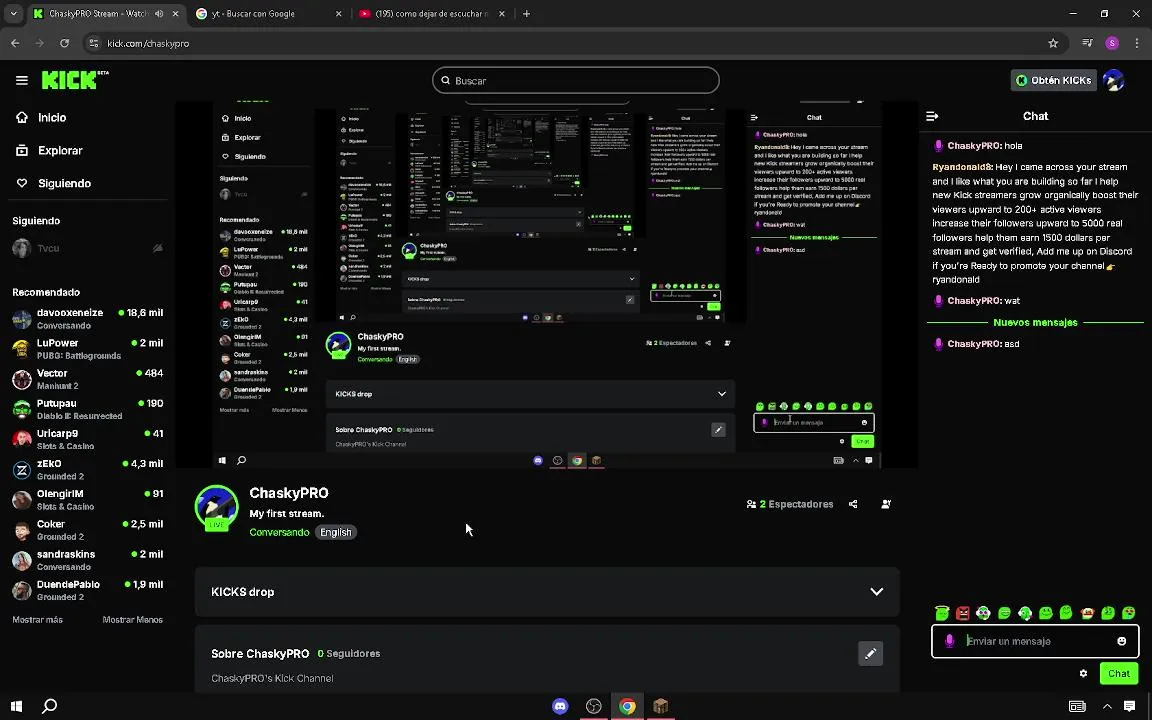Viewport: 1152px width, 720px height.
Task: Open sandraskins recommended channel
Action: [x=87, y=560]
